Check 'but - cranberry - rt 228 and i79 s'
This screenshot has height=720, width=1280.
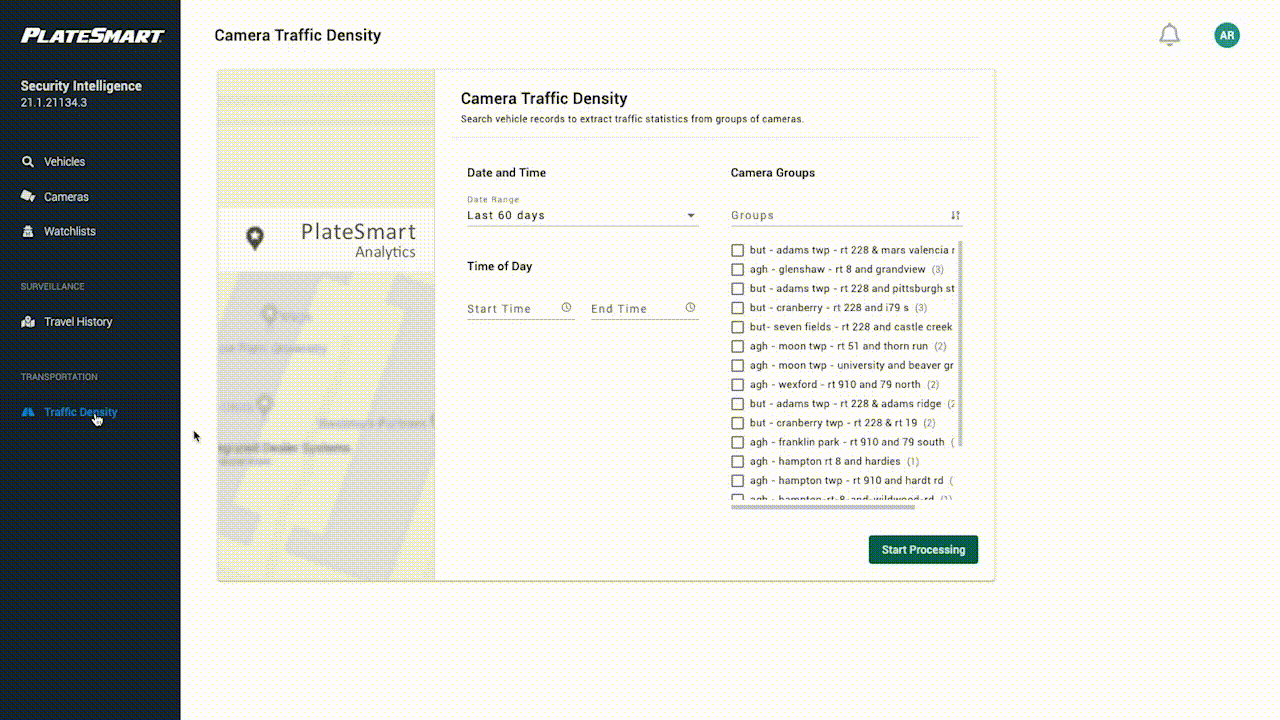pos(737,308)
